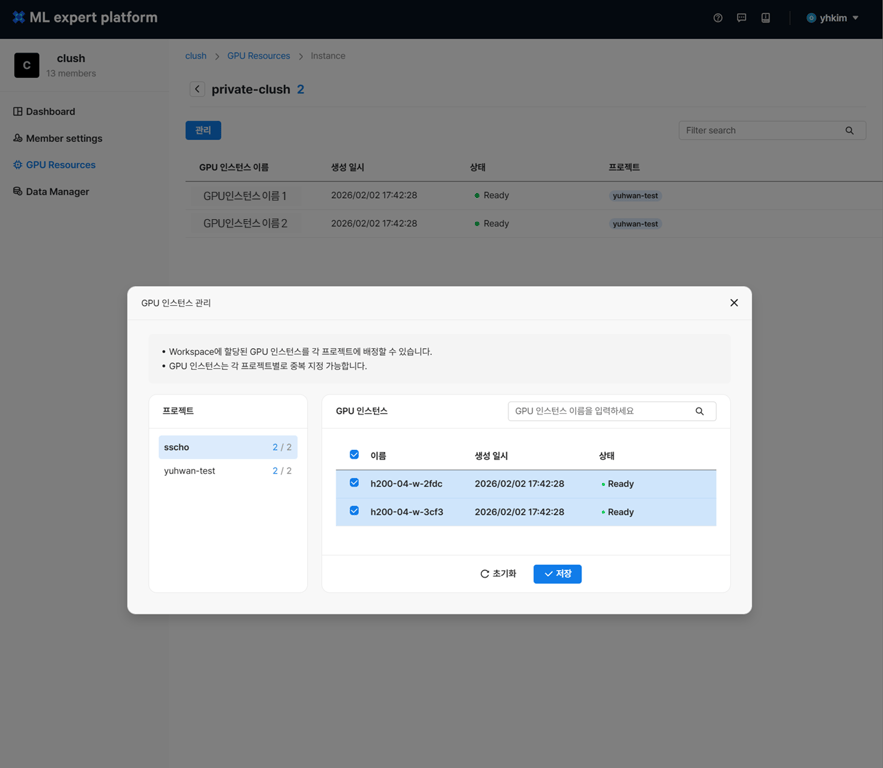Go back with the private-clush chevron button
This screenshot has width=883, height=768.
(x=197, y=89)
